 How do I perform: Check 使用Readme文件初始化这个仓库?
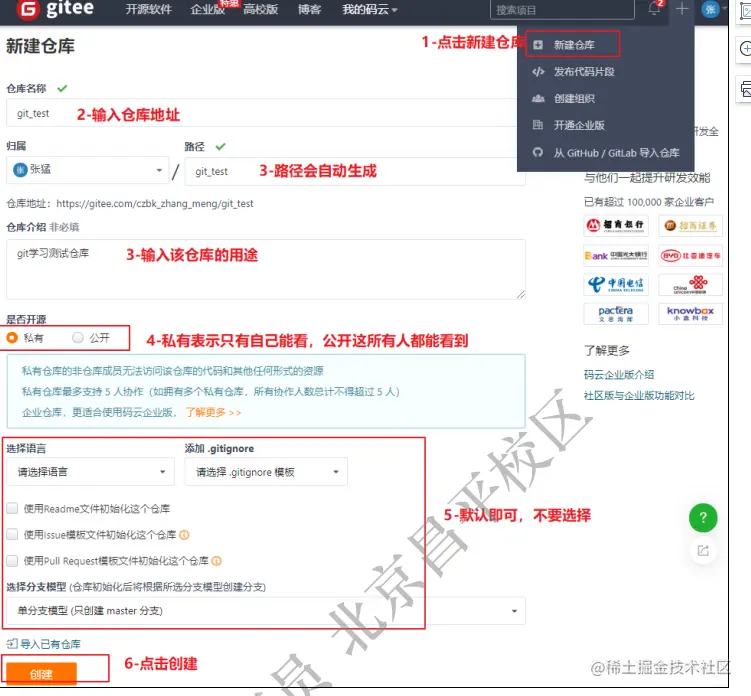pos(12,509)
